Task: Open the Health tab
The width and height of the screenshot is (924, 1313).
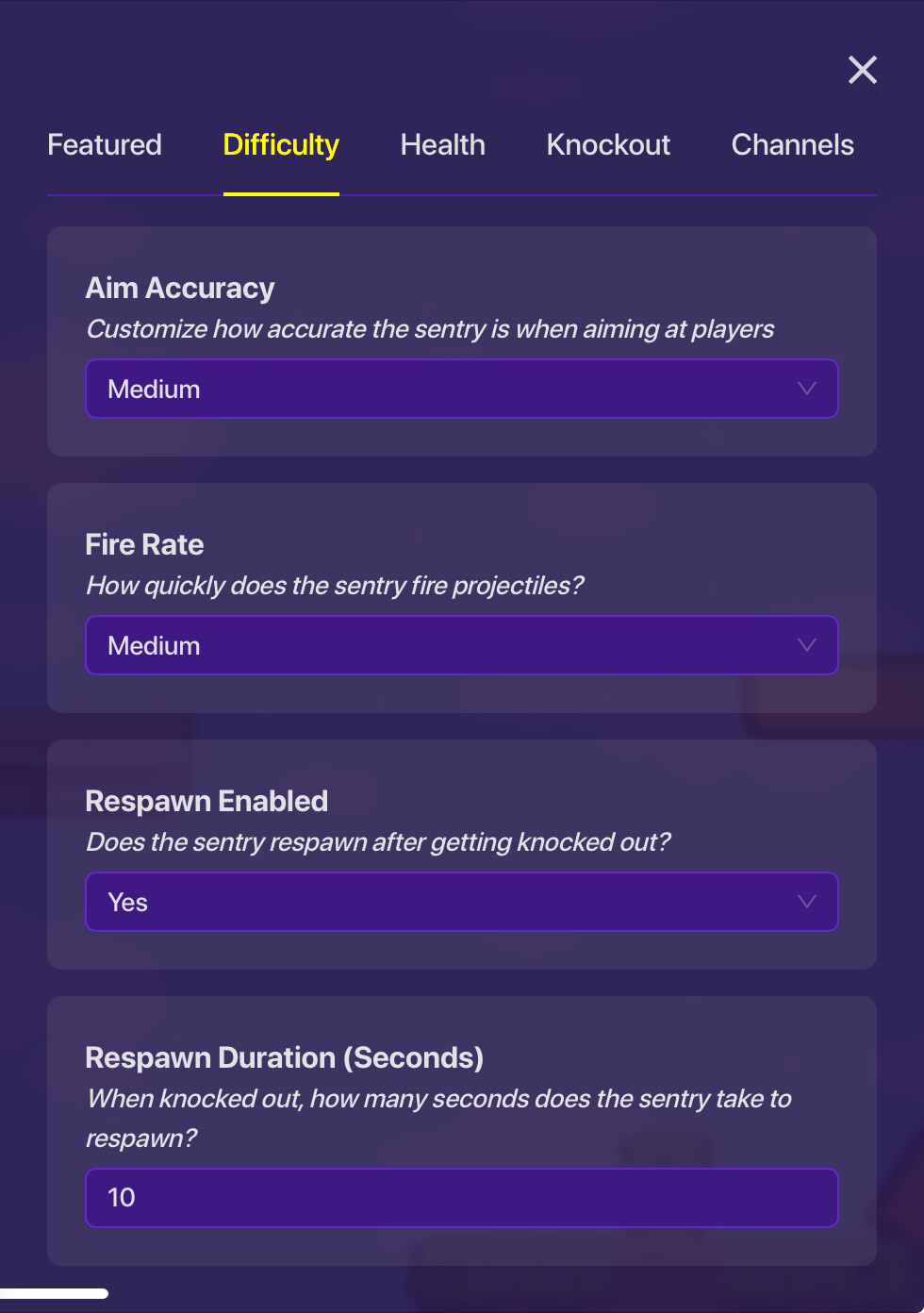Action: [442, 145]
